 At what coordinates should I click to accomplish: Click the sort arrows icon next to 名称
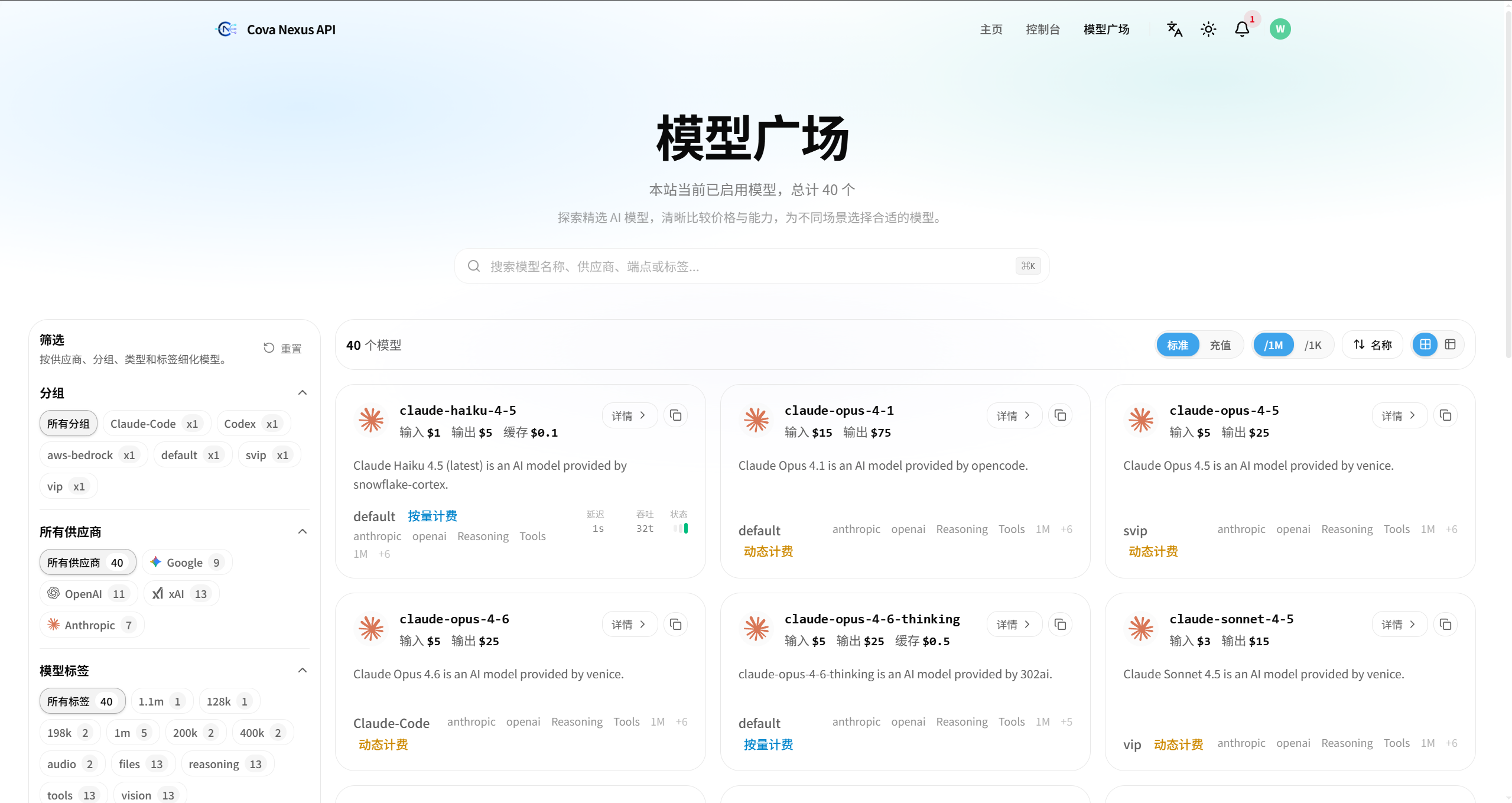tap(1359, 344)
